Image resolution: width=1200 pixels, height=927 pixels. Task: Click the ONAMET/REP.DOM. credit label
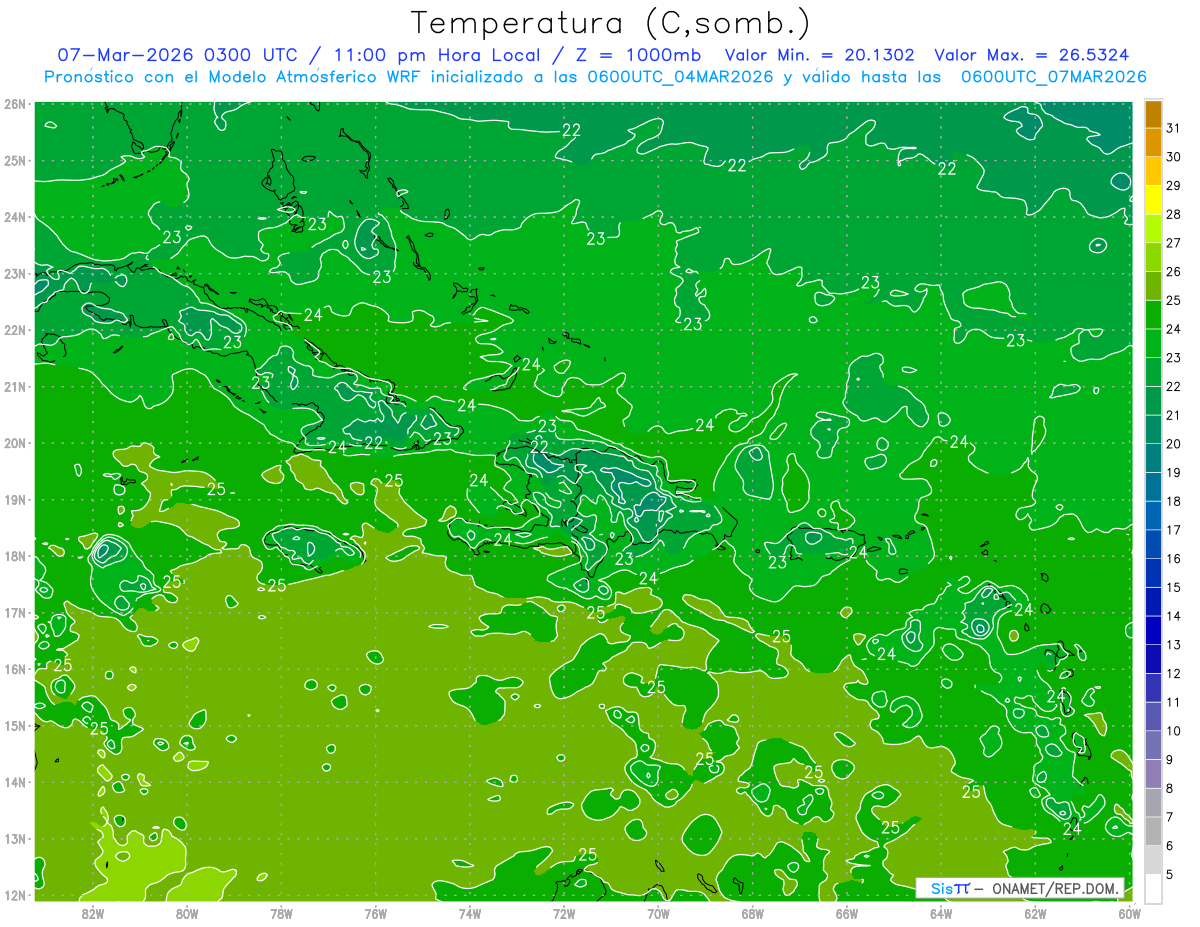pos(1058,888)
